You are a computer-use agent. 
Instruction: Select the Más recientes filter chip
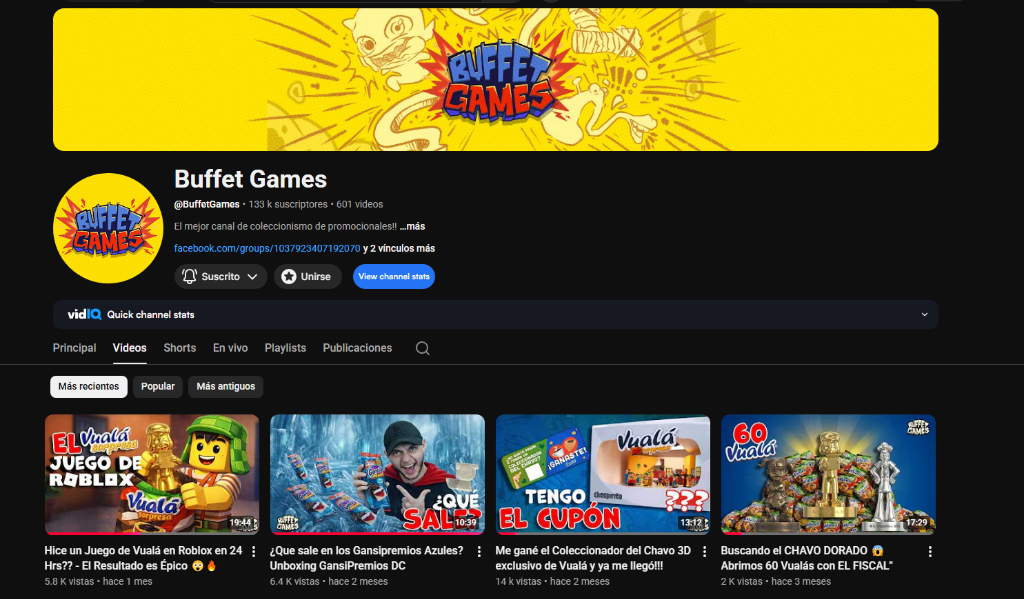[89, 387]
